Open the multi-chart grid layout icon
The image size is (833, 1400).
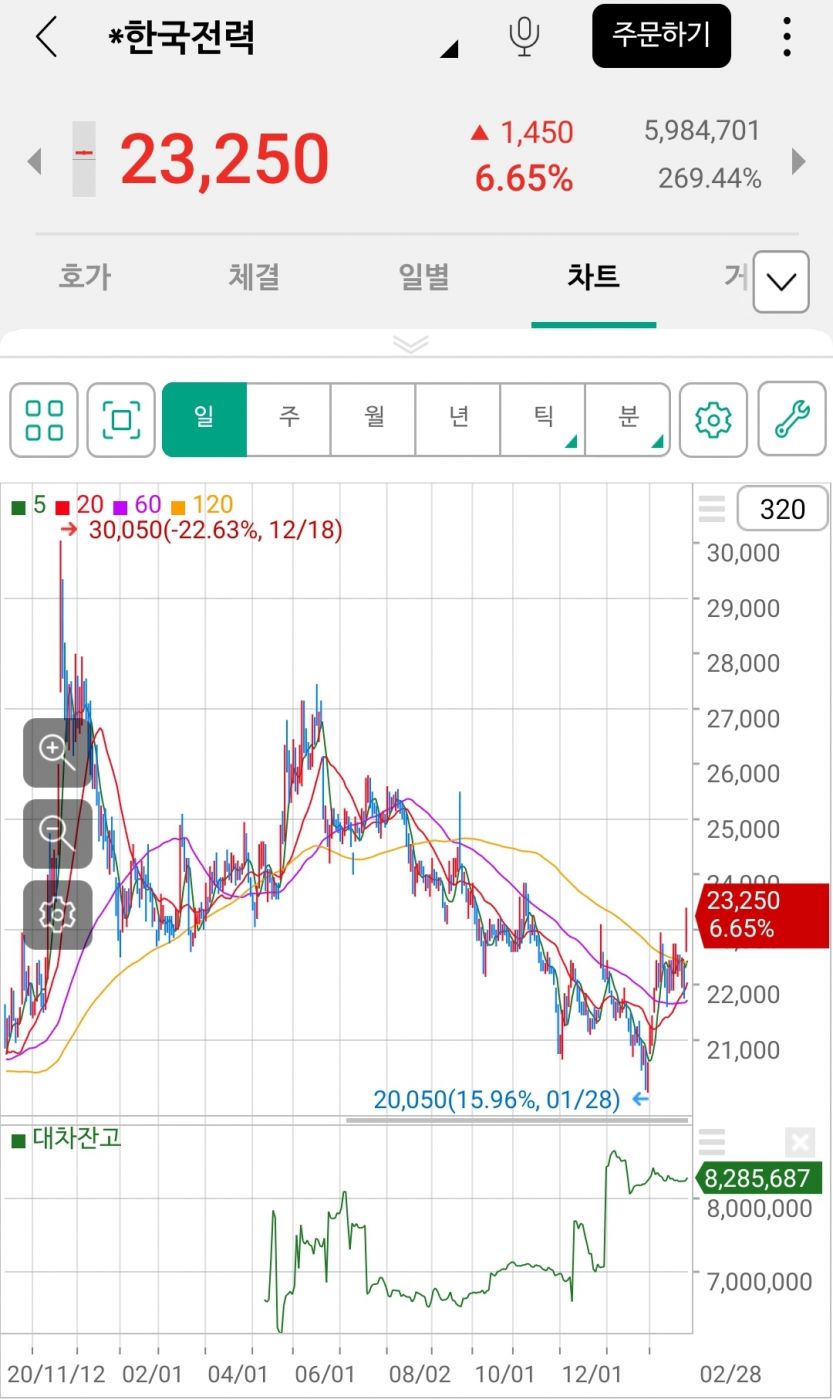(x=44, y=420)
